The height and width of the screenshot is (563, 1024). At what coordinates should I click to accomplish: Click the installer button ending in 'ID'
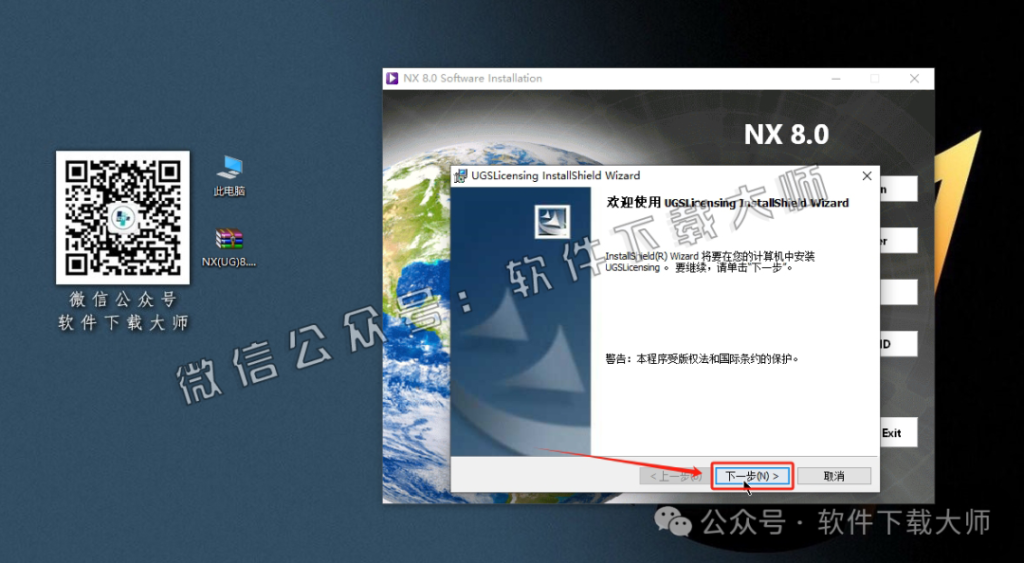point(898,344)
